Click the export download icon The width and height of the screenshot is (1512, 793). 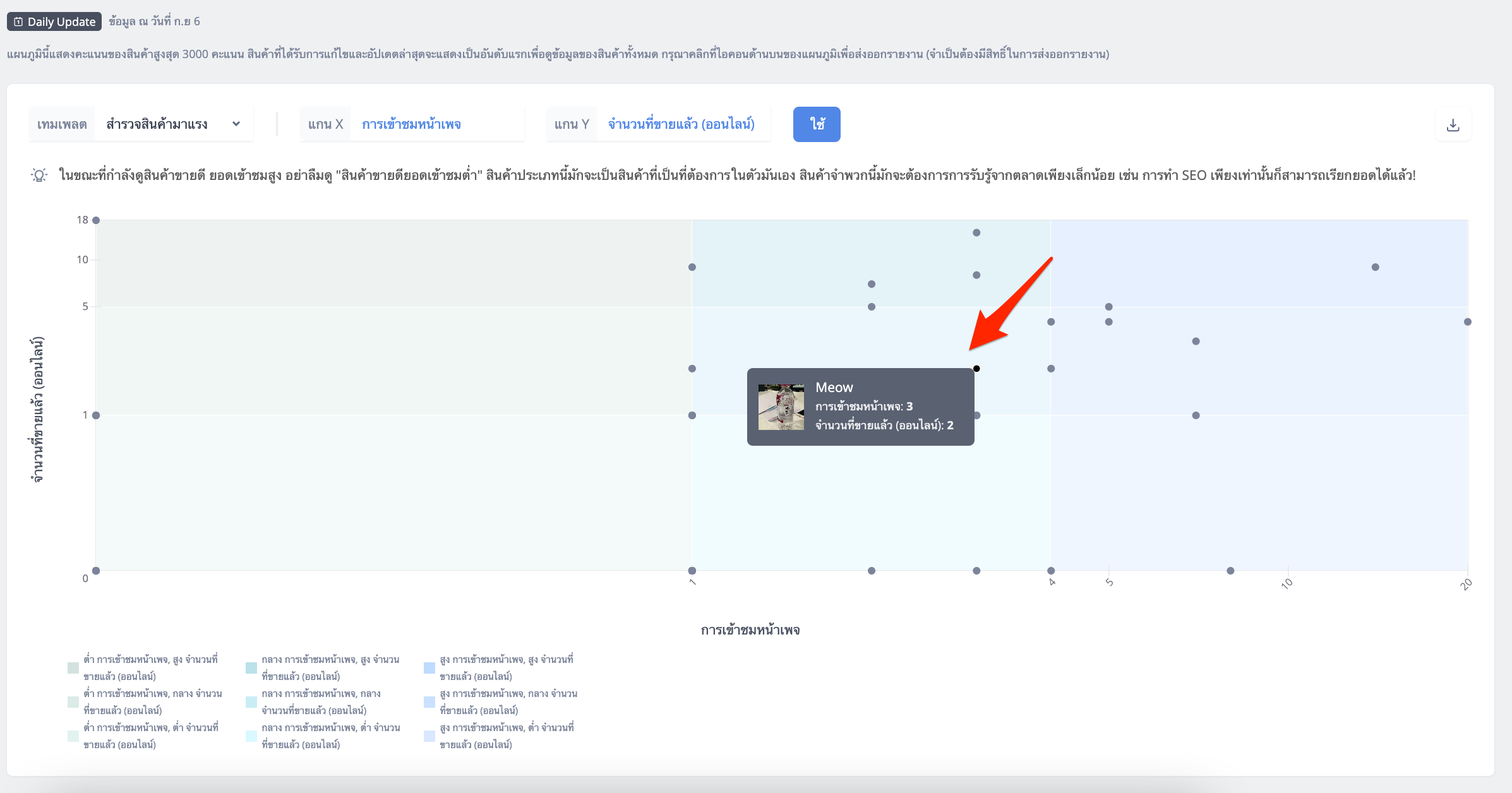pos(1453,124)
